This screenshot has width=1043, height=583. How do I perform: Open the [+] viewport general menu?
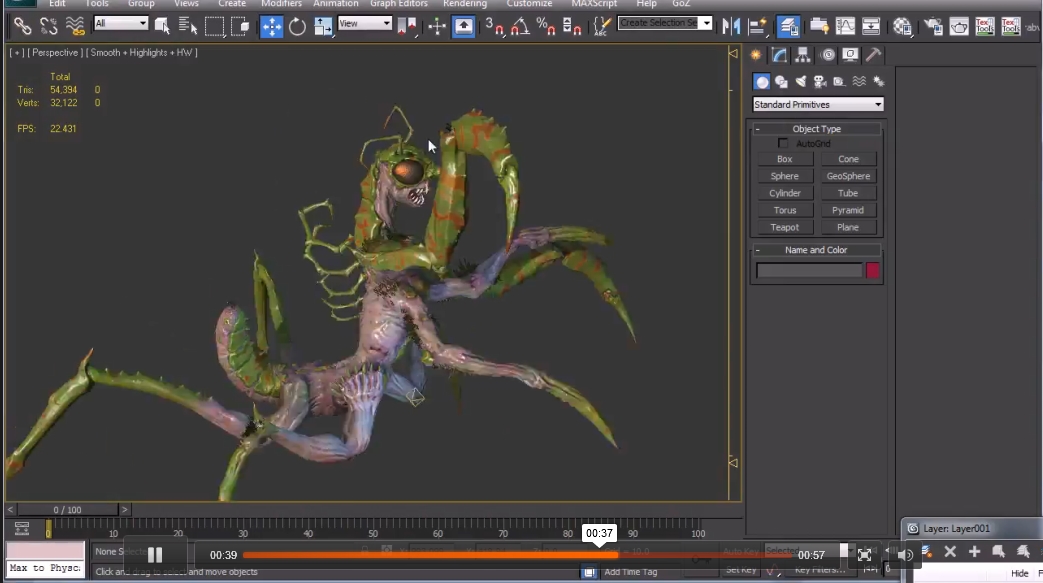(17, 53)
